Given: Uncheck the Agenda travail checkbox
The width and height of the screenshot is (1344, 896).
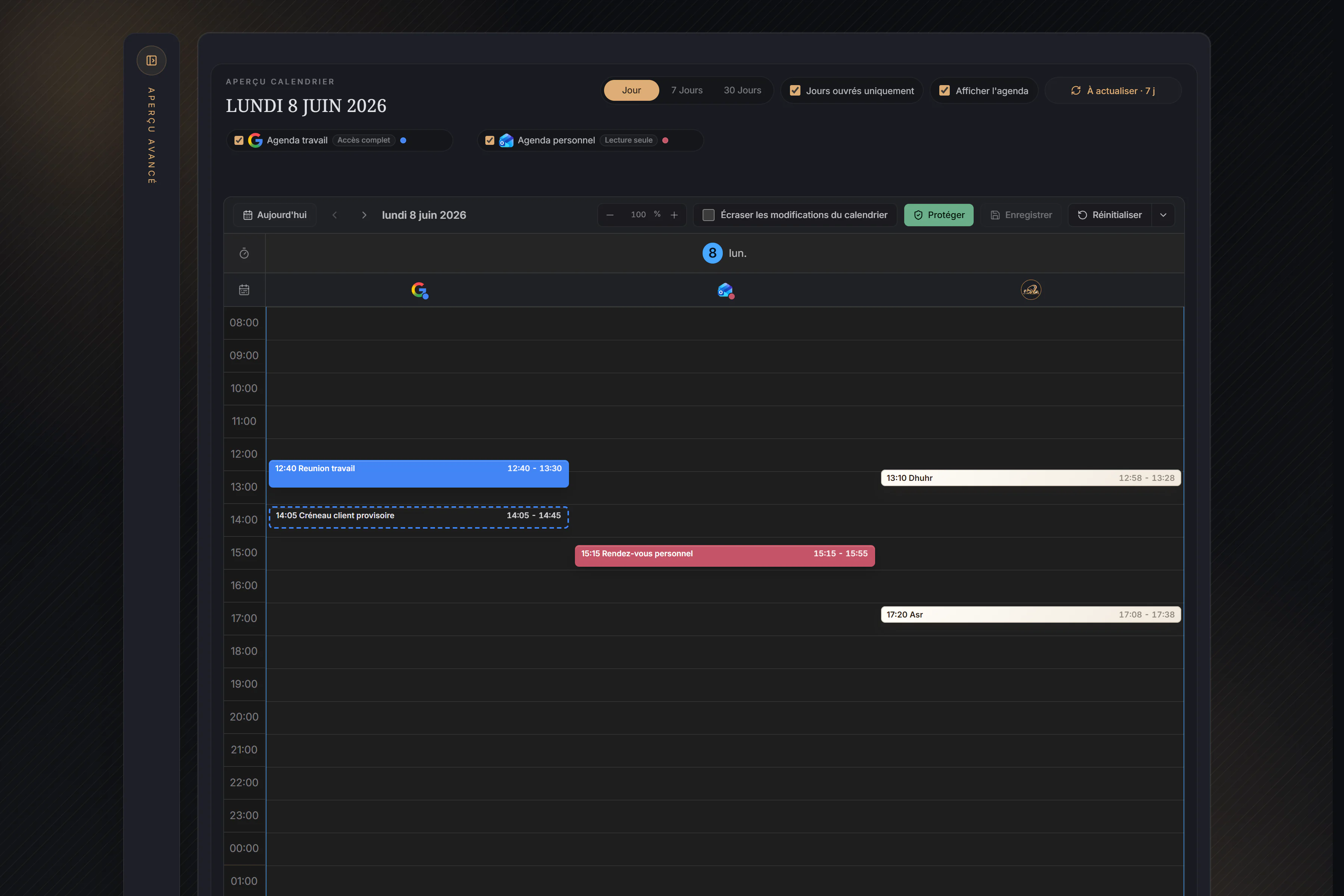Looking at the screenshot, I should [x=239, y=141].
